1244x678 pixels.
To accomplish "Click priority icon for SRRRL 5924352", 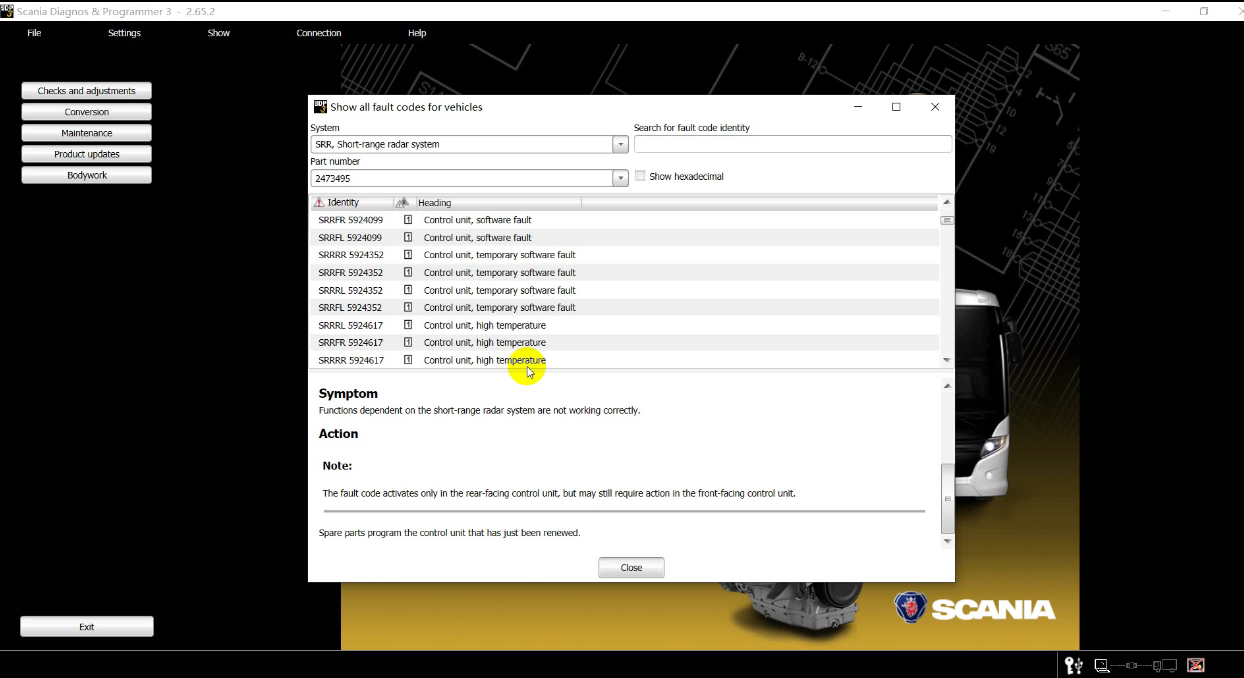I will tap(408, 290).
